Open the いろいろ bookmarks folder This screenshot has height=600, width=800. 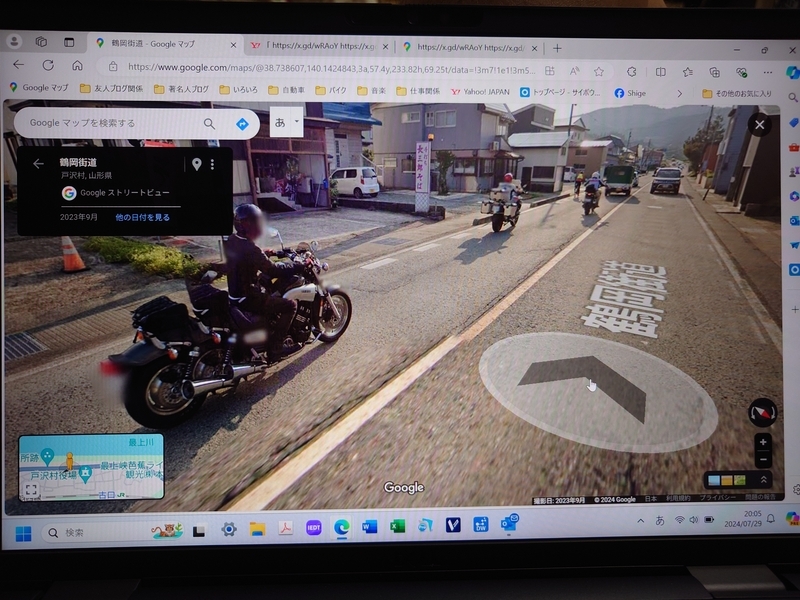238,90
